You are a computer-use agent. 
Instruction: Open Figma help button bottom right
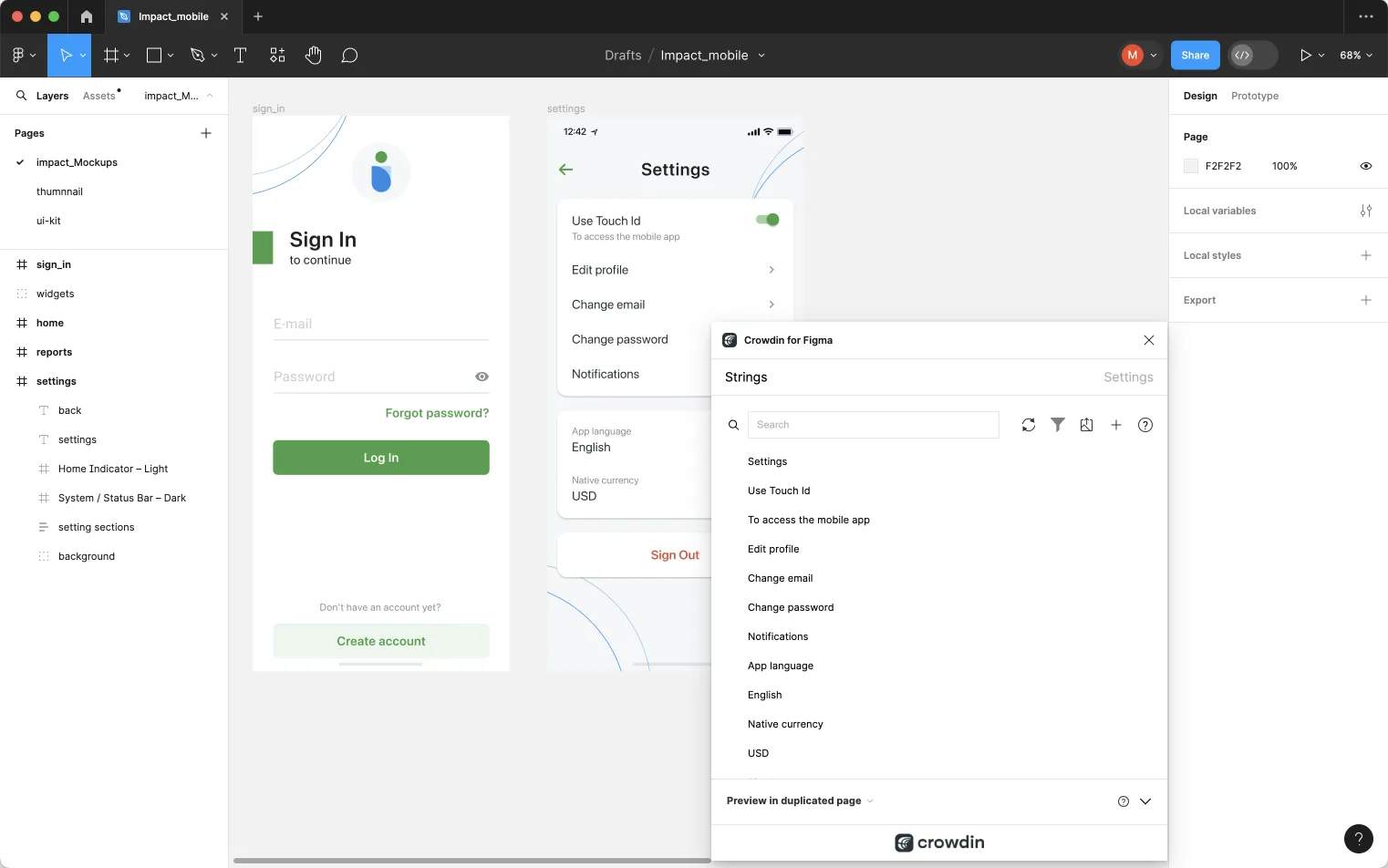pyautogui.click(x=1359, y=839)
